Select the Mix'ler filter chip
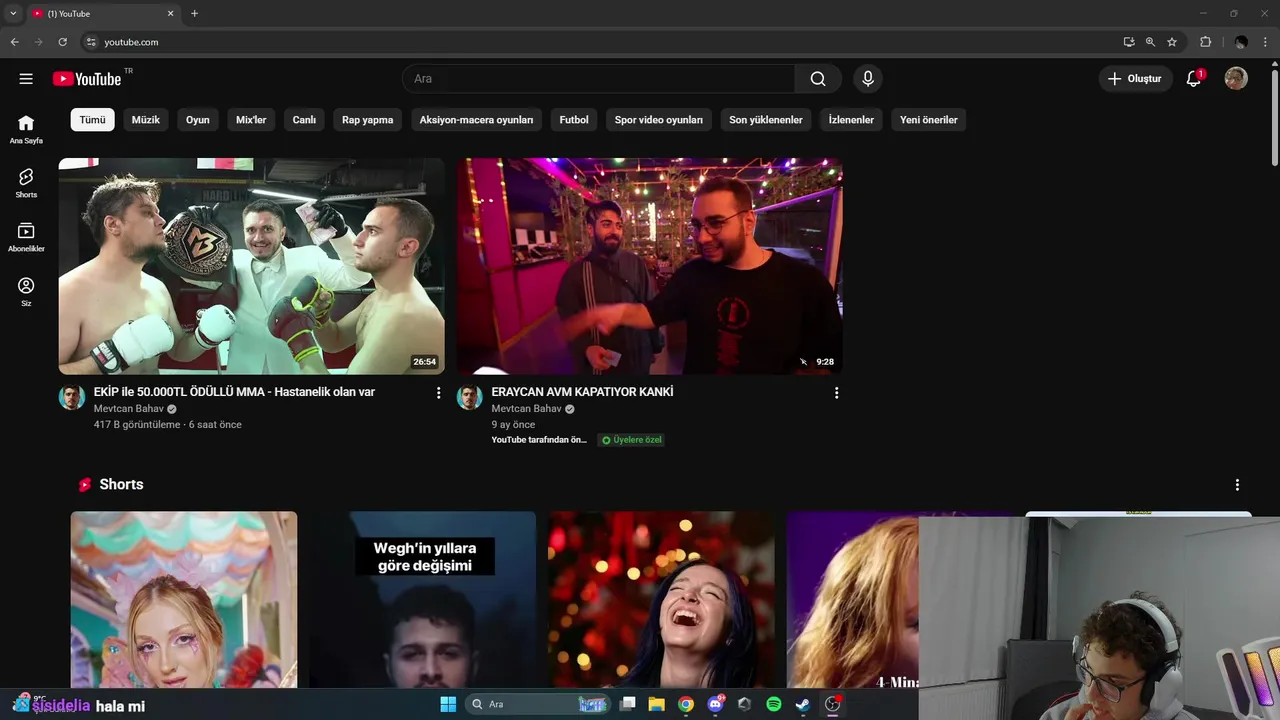This screenshot has height=720, width=1280. [251, 120]
